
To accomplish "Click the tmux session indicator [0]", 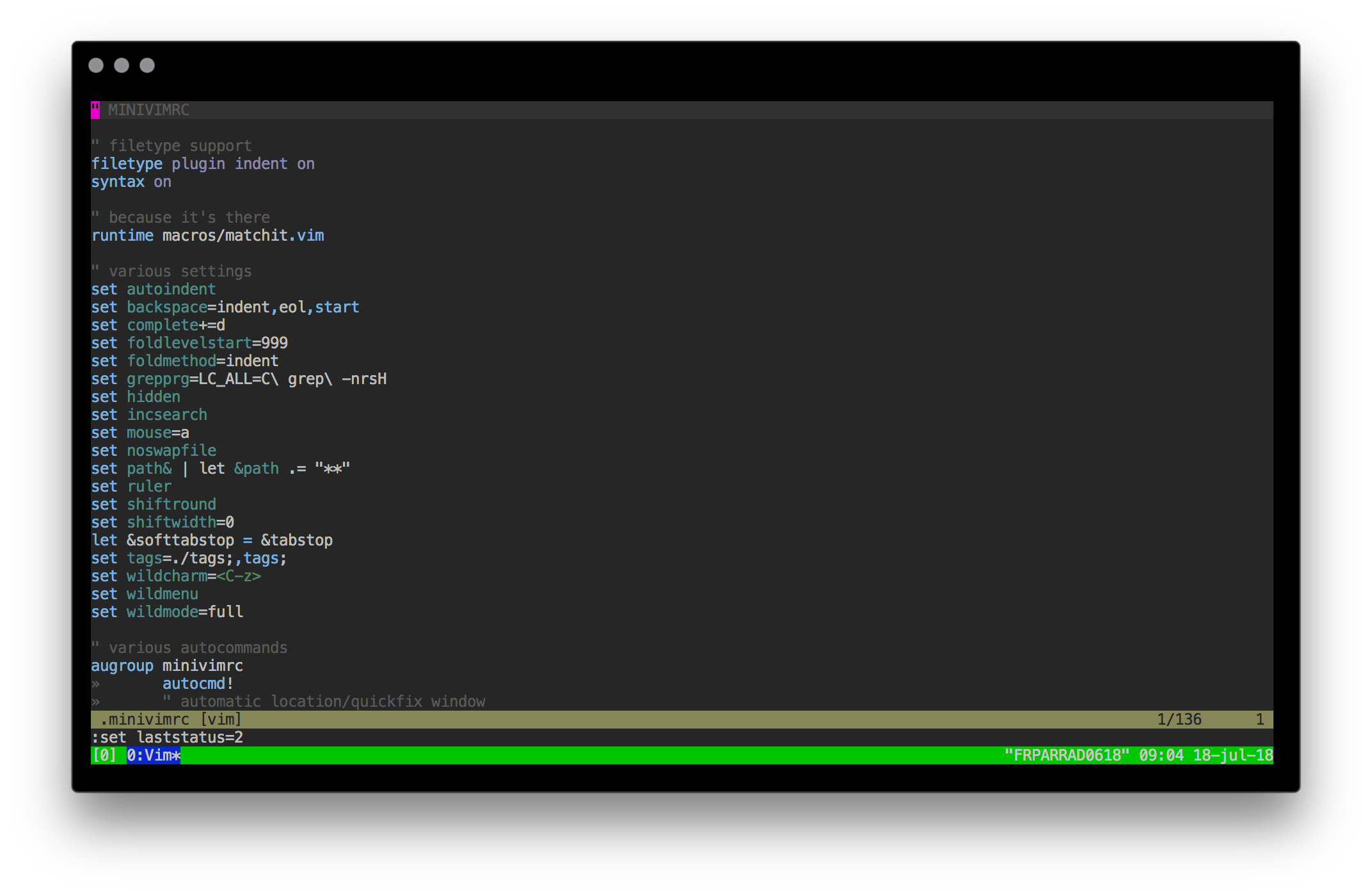I will pos(104,755).
